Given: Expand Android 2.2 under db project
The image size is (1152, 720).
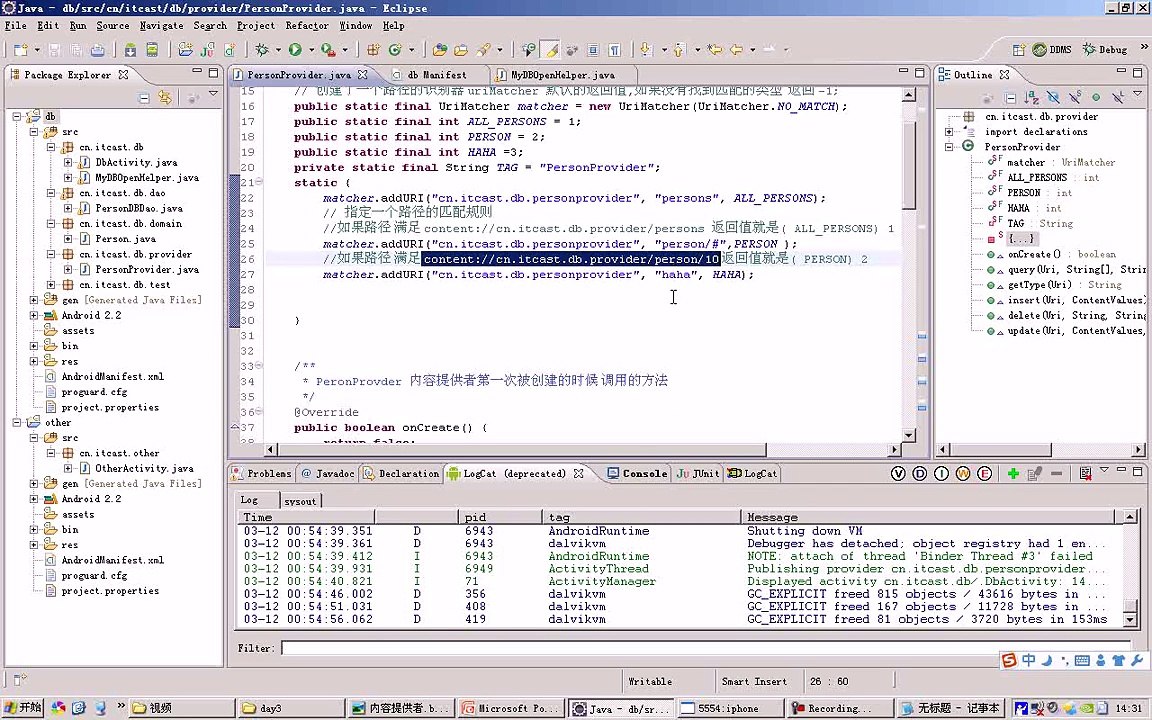Looking at the screenshot, I should click(34, 315).
